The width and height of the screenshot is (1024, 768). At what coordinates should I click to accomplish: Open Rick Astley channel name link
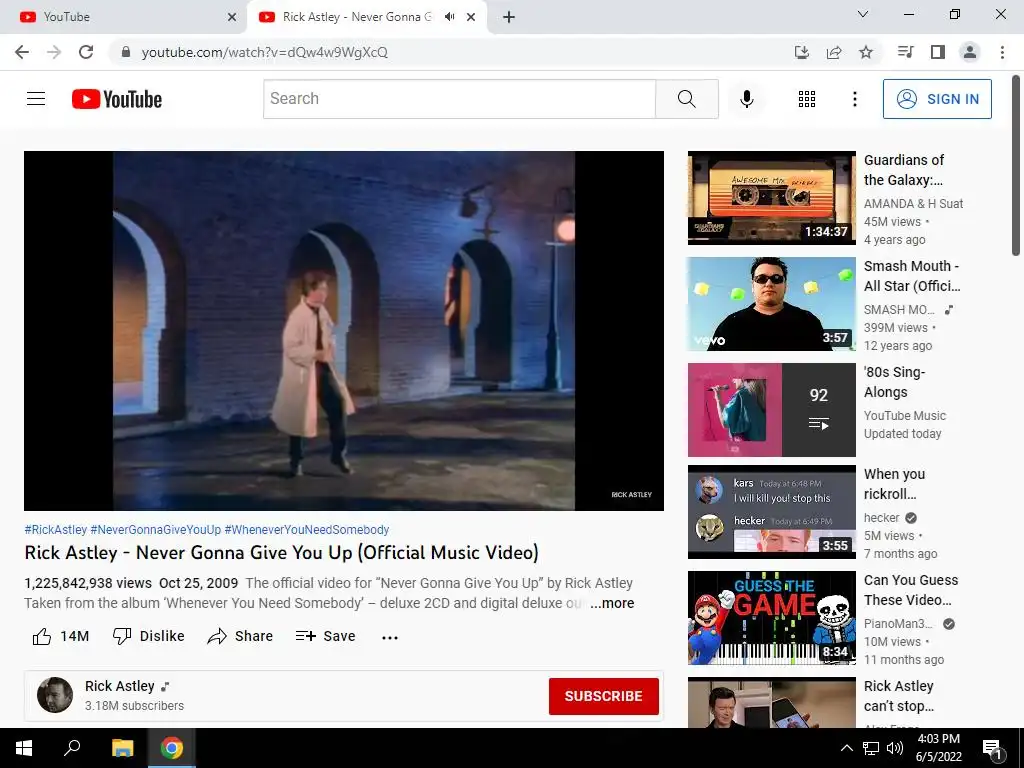pyautogui.click(x=120, y=686)
